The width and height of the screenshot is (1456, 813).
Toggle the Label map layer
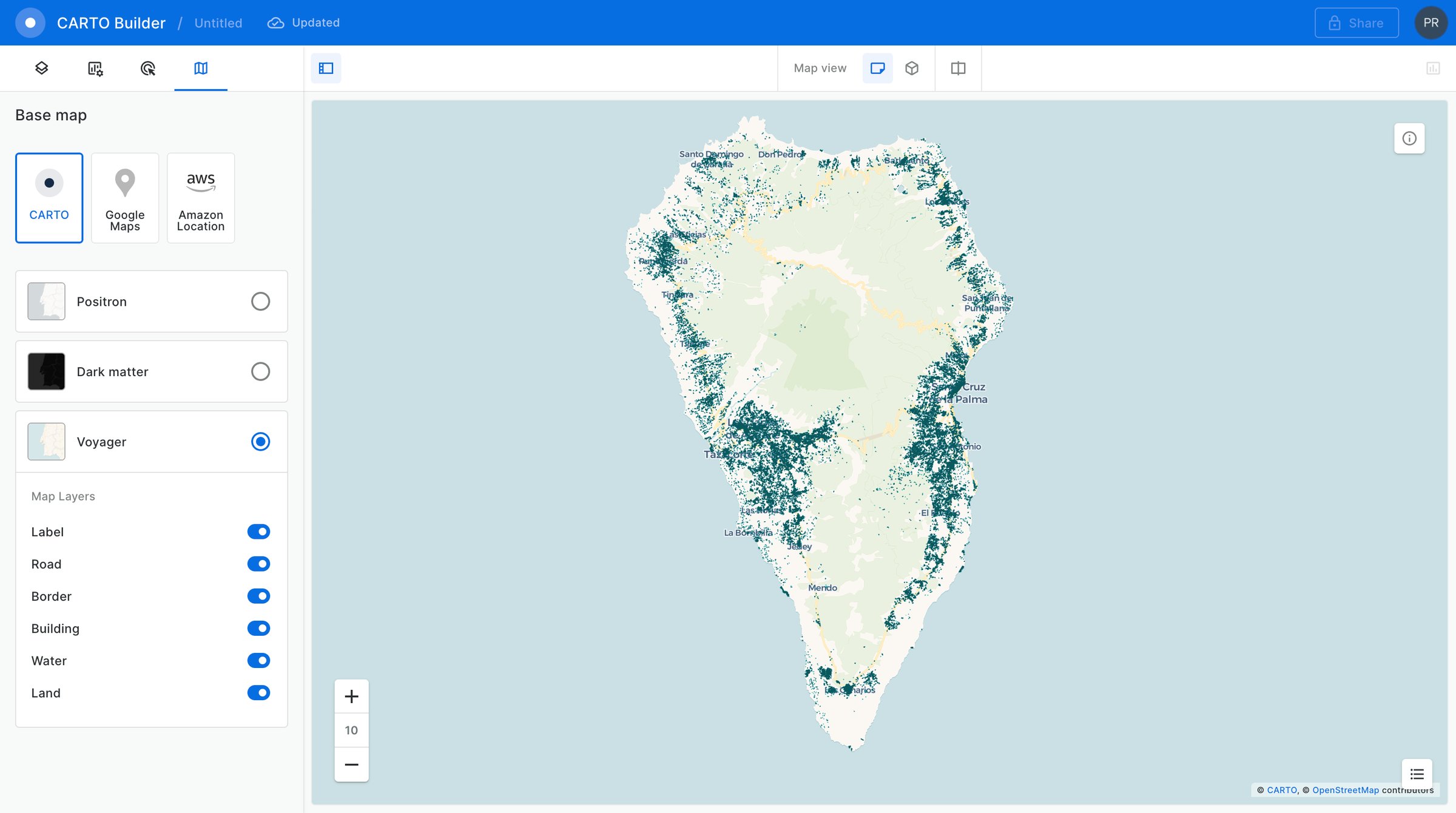pyautogui.click(x=258, y=531)
